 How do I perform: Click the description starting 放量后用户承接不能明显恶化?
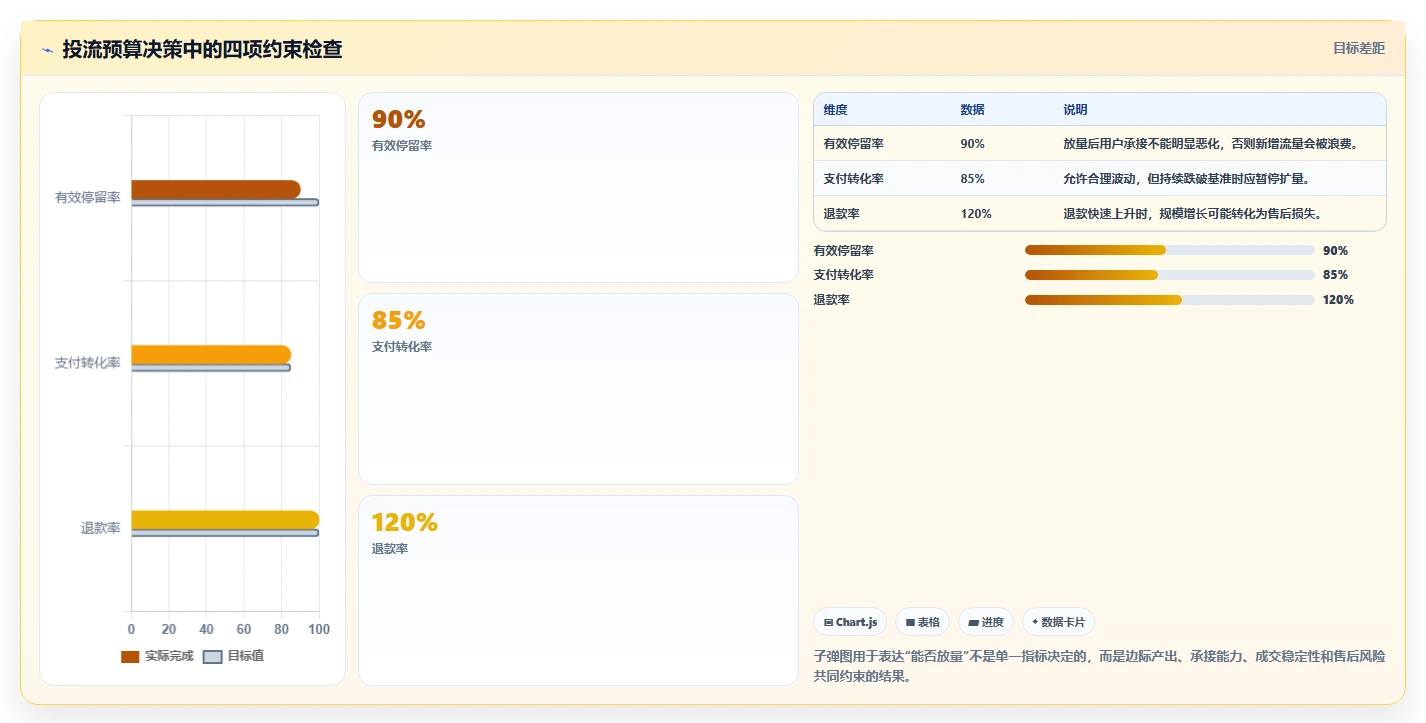[1210, 143]
